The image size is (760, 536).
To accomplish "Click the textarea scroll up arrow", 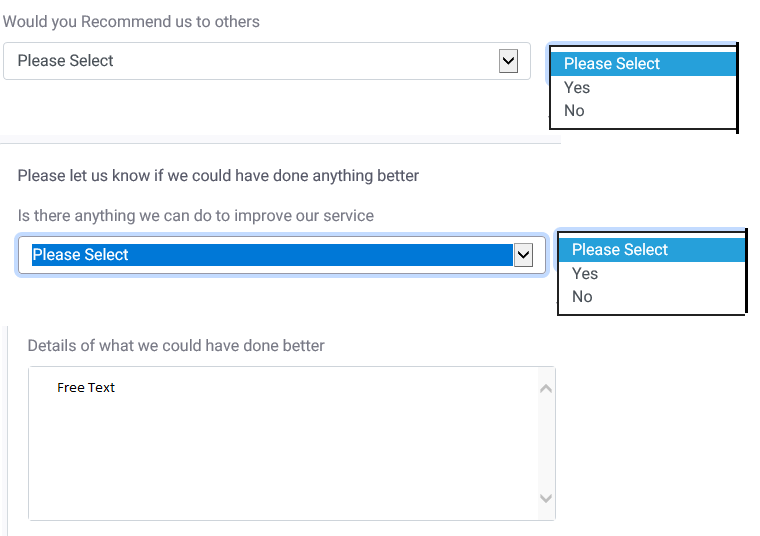I will pyautogui.click(x=546, y=388).
